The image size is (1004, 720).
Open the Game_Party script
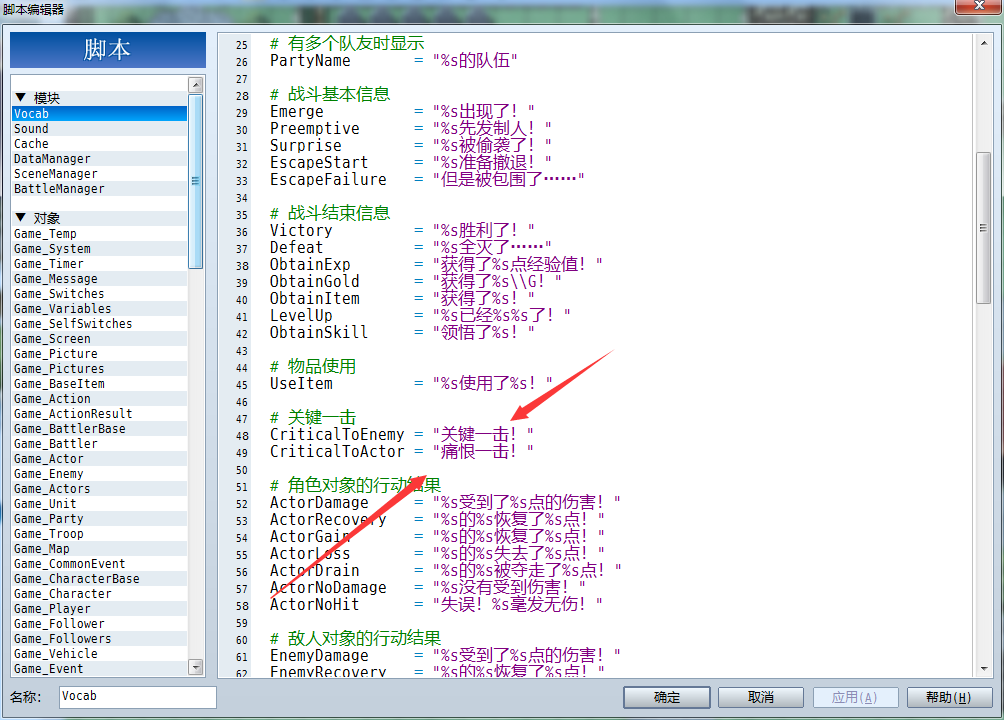[x=100, y=519]
